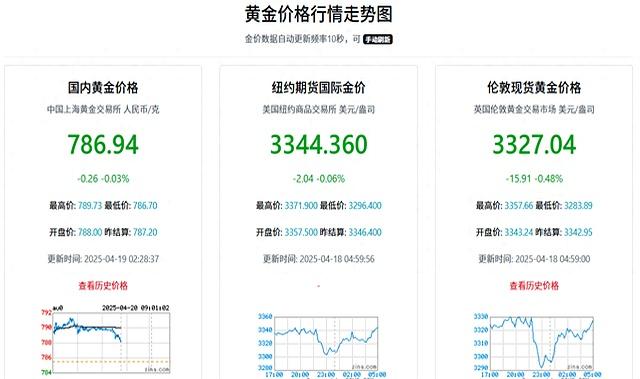Click the 手动刷新 refresh button
This screenshot has height=379, width=640.
[x=378, y=39]
